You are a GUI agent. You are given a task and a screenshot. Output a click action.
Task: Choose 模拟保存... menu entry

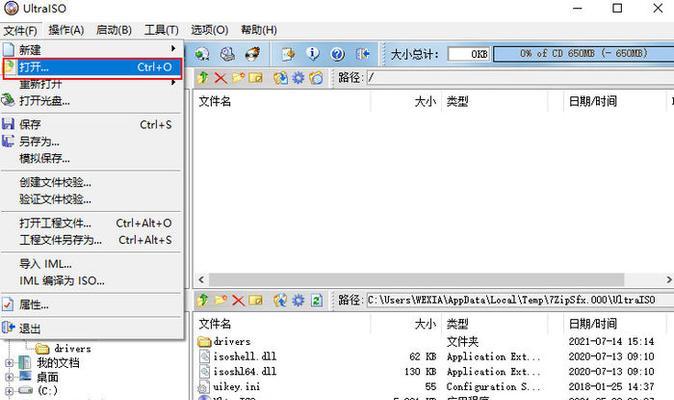click(92, 159)
